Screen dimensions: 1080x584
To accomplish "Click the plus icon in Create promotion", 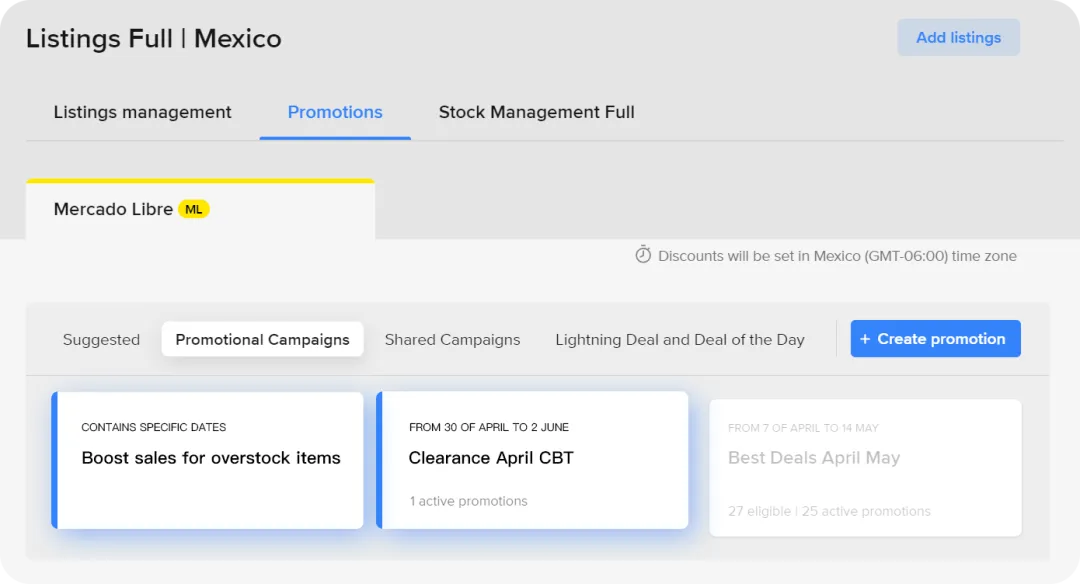I will coord(865,339).
